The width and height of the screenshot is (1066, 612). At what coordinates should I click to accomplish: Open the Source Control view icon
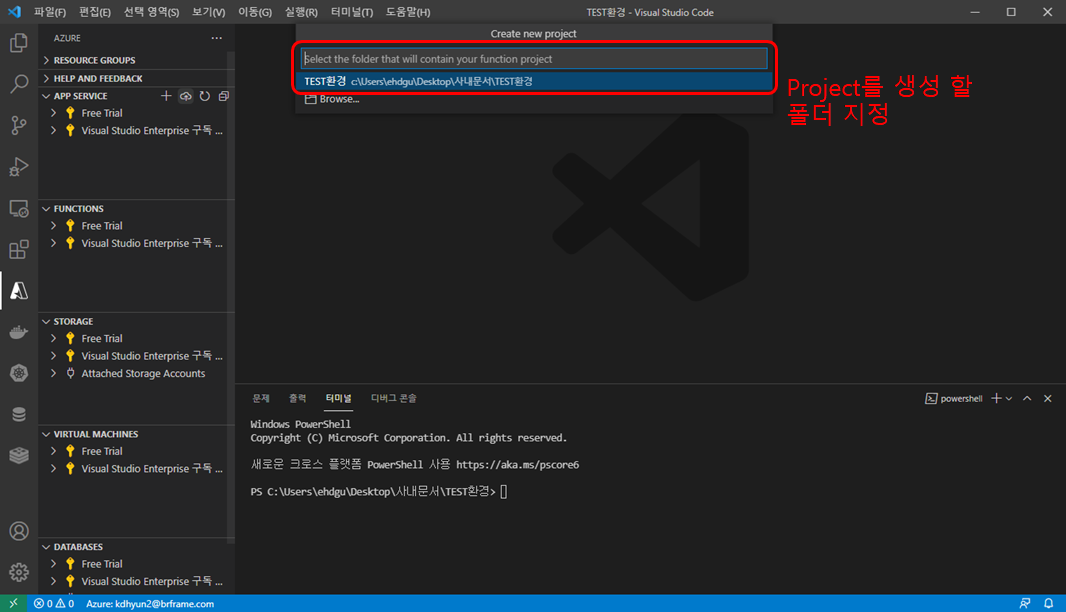click(19, 125)
